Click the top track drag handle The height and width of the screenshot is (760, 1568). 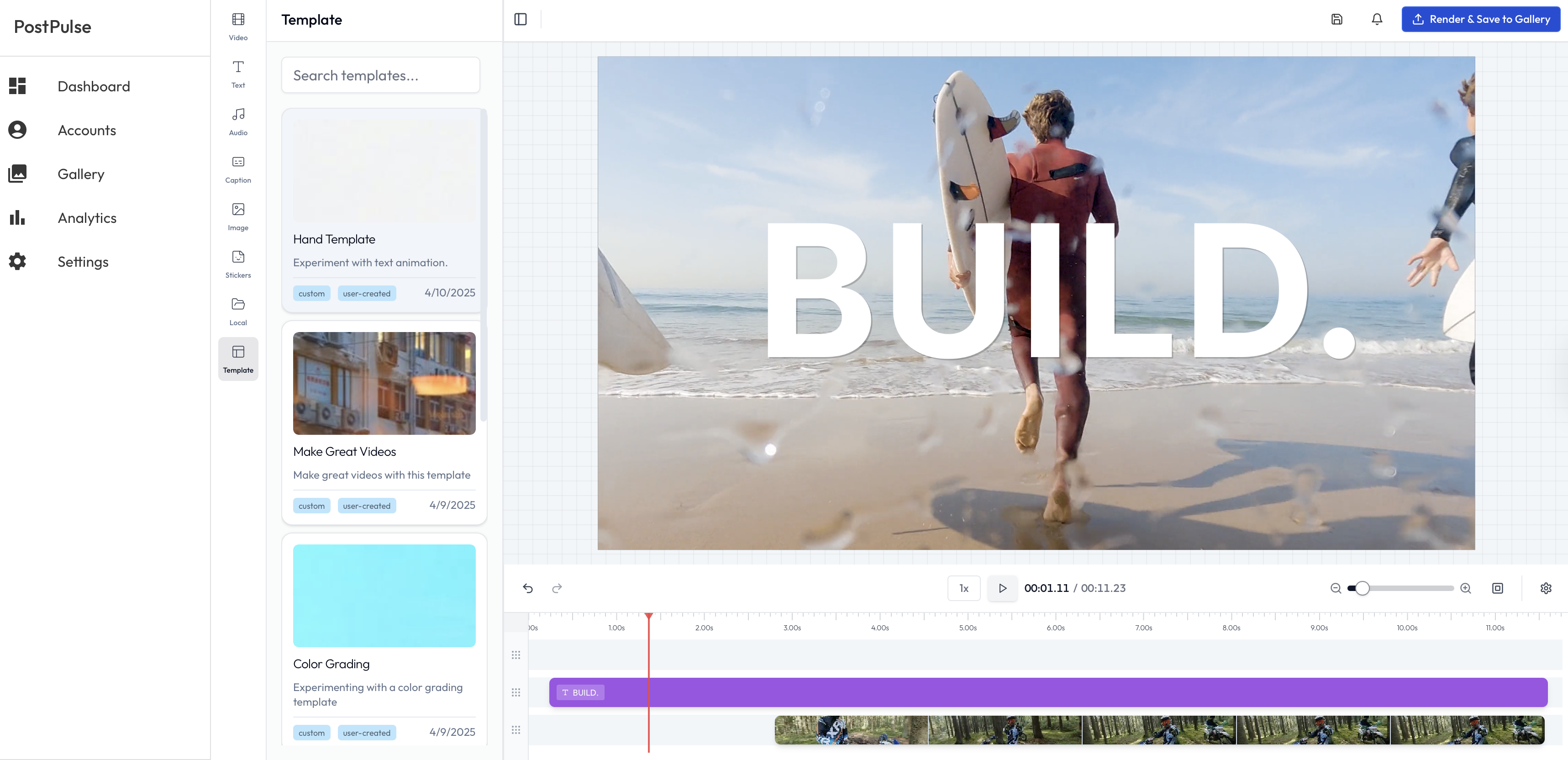coord(516,655)
